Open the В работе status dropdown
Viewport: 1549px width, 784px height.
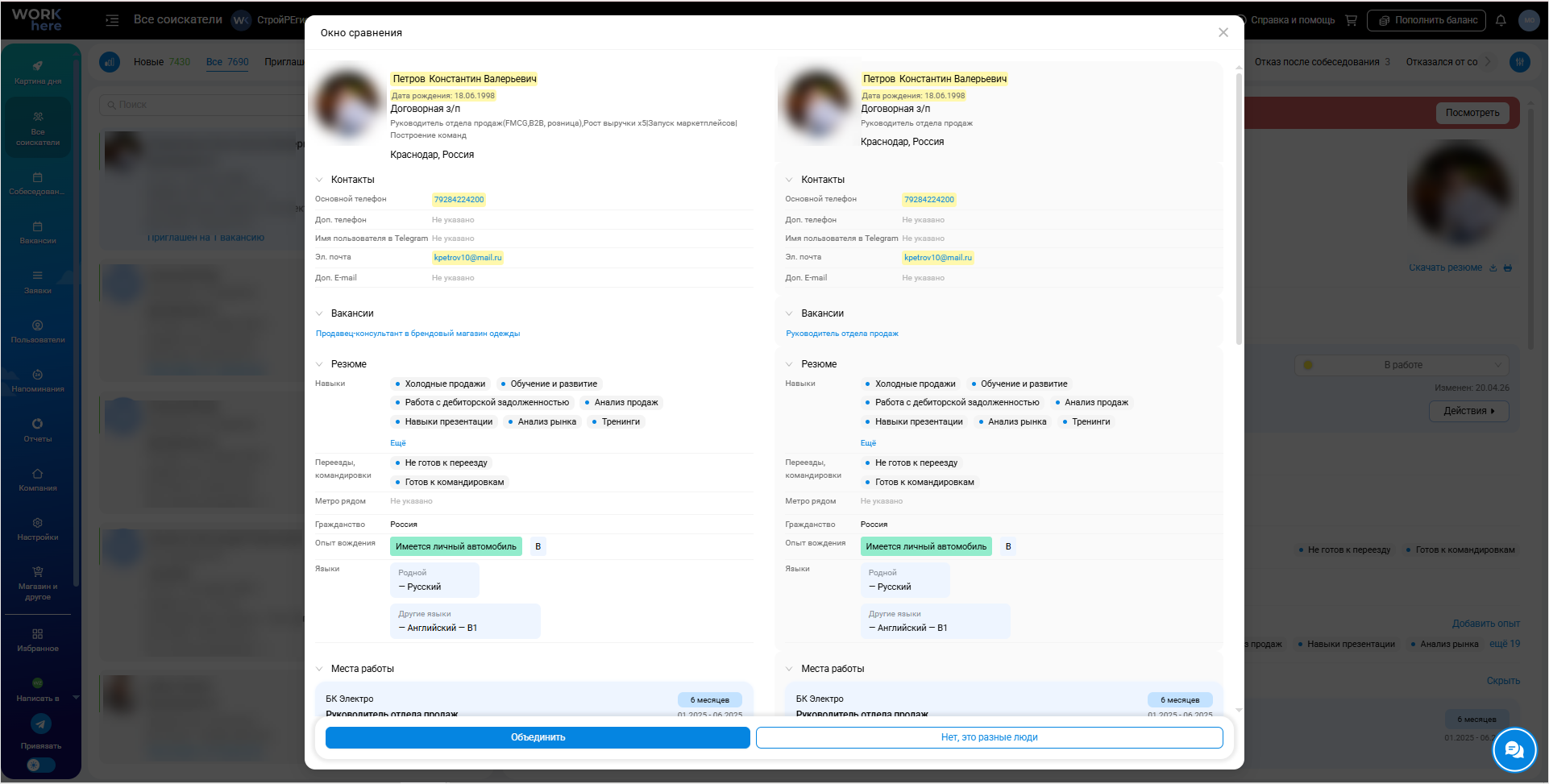(x=1402, y=365)
